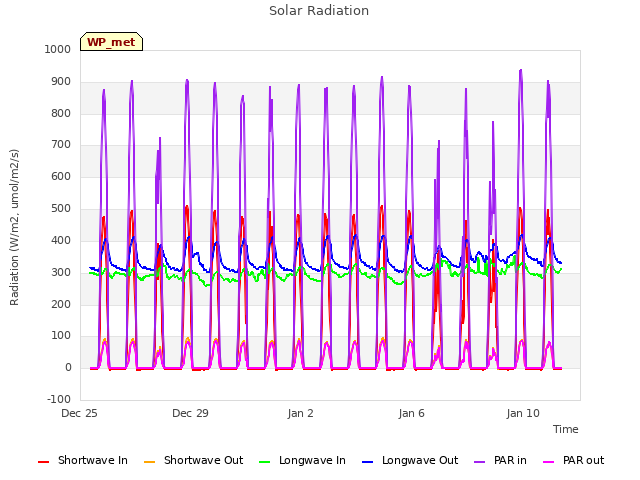Click the 0 y-axis tick label
Image resolution: width=640 pixels, height=480 pixels.
(x=68, y=368)
